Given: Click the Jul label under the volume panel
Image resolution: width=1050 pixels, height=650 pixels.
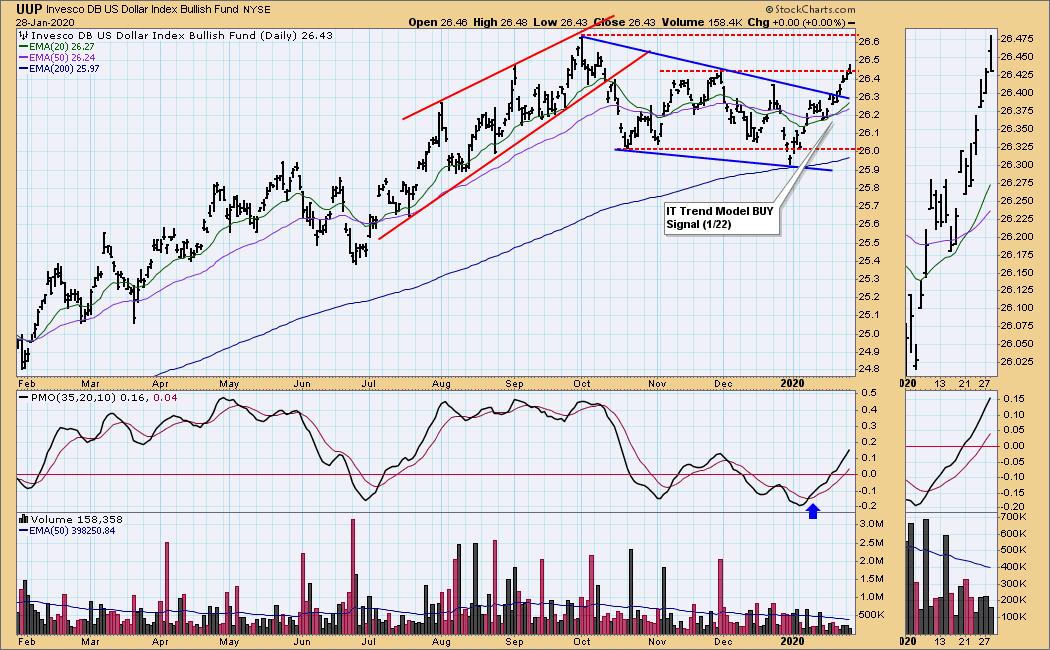Looking at the screenshot, I should click(368, 641).
